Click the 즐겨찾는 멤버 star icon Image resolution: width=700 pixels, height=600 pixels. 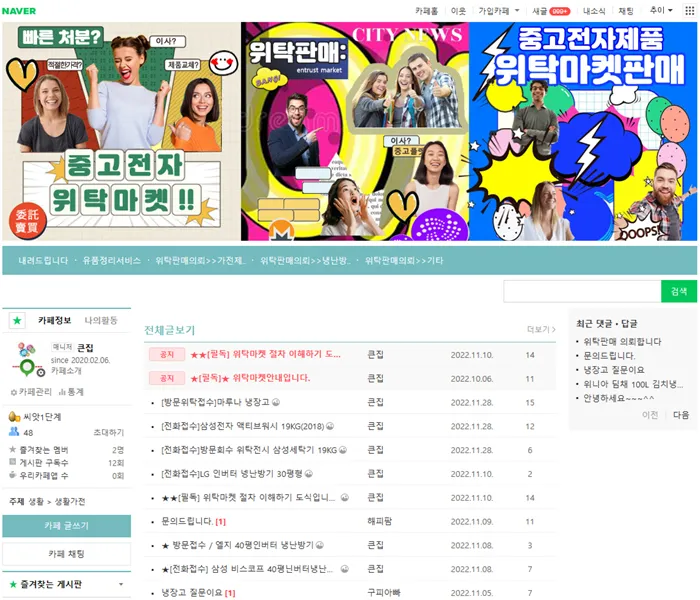coord(12,449)
